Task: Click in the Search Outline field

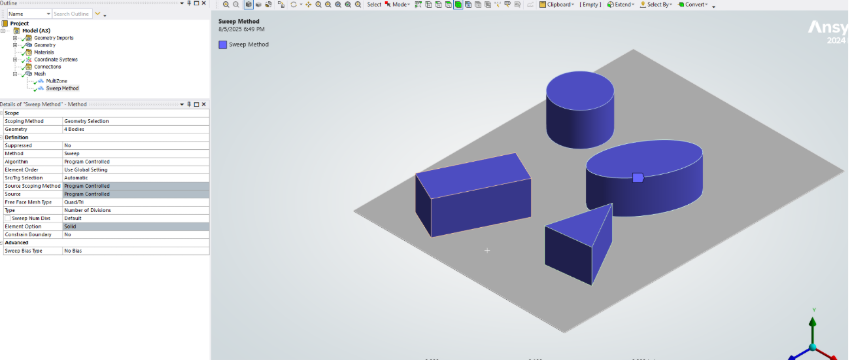Action: tap(72, 14)
